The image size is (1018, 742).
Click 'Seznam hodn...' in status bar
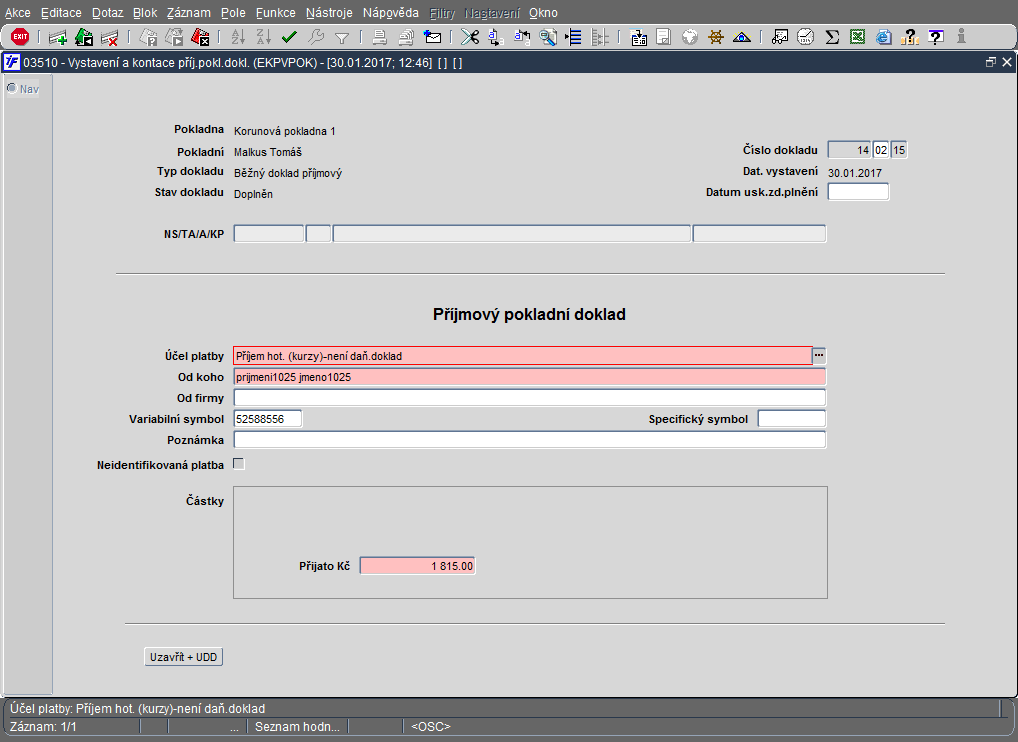point(297,726)
